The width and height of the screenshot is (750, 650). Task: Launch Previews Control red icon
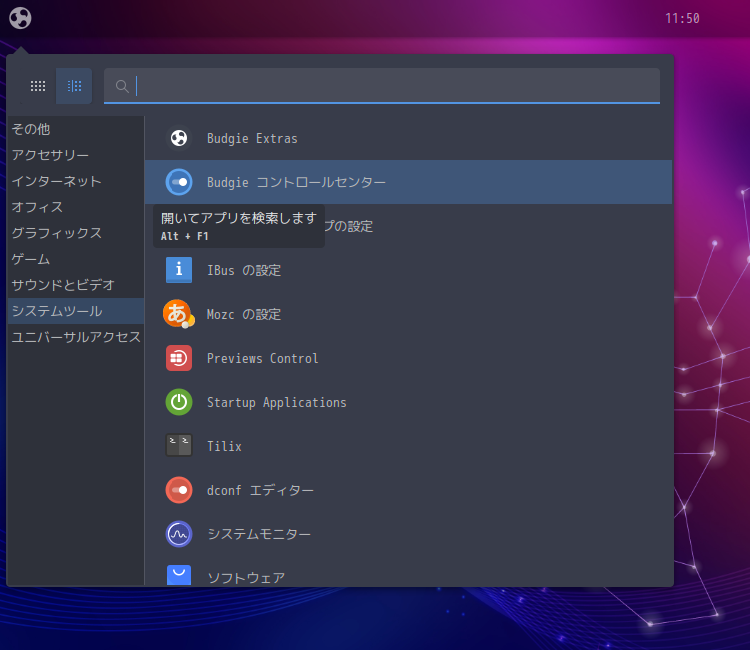(179, 358)
